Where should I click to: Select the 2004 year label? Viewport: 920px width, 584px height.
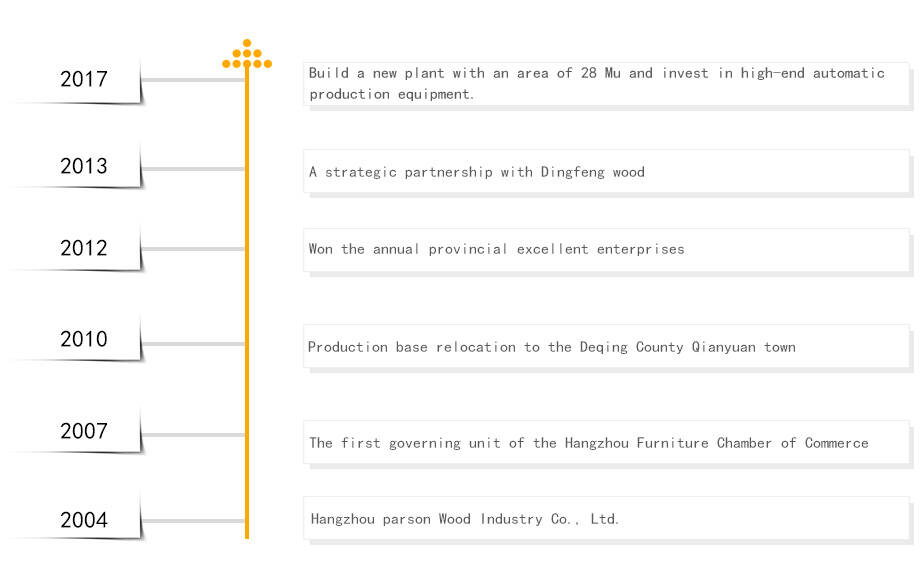84,520
